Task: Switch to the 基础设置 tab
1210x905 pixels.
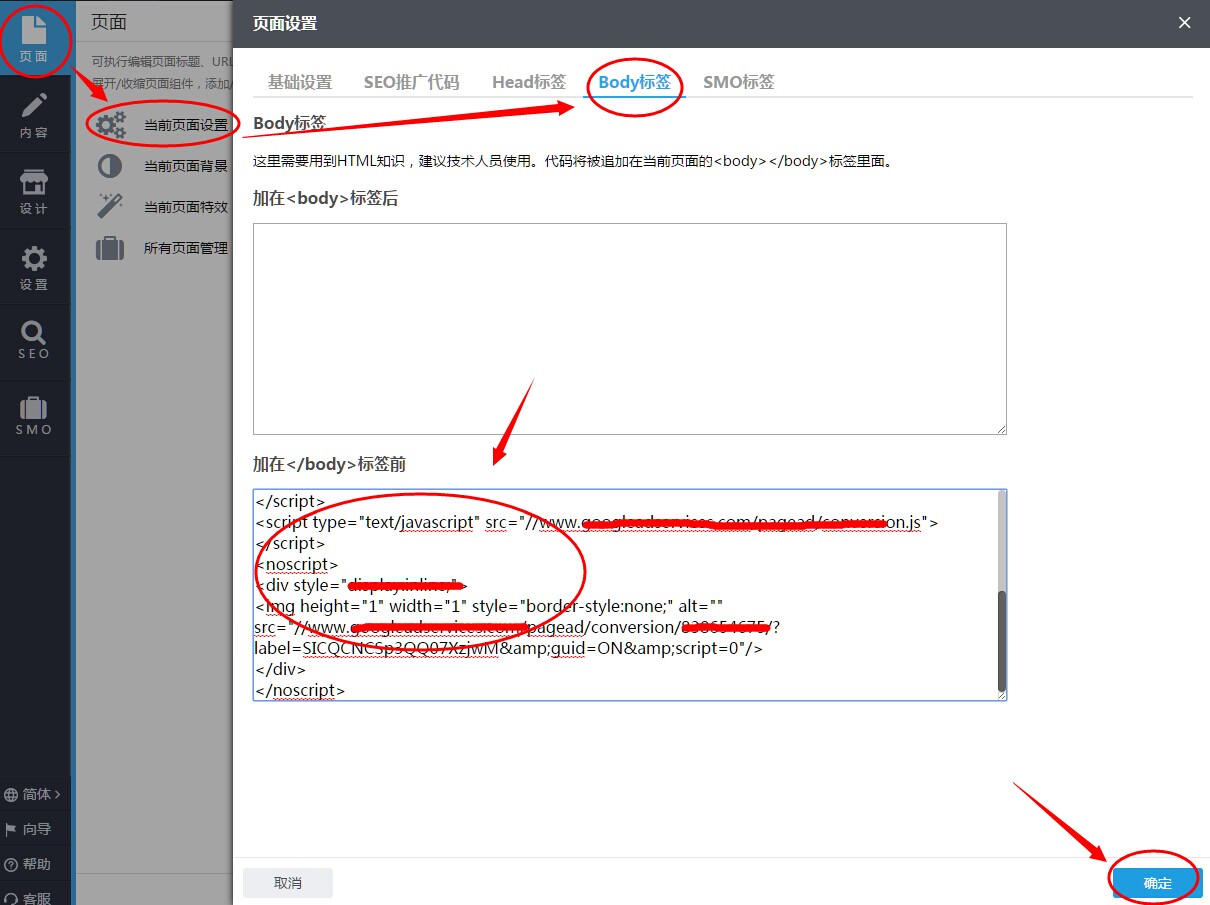Action: pos(299,82)
